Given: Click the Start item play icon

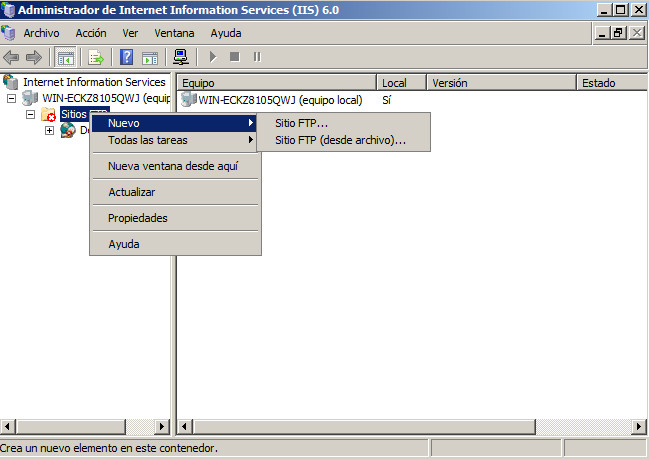Looking at the screenshot, I should point(213,57).
